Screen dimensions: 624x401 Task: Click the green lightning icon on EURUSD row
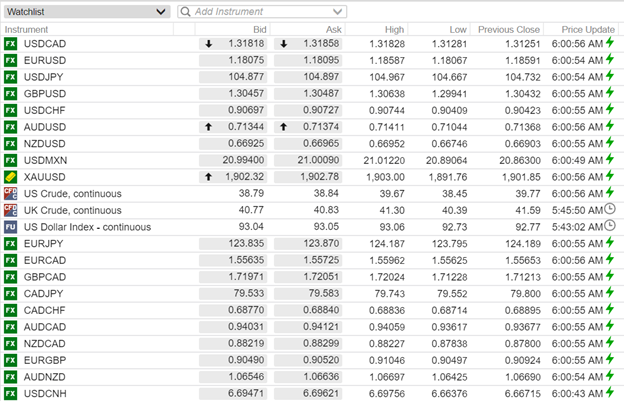pos(610,61)
